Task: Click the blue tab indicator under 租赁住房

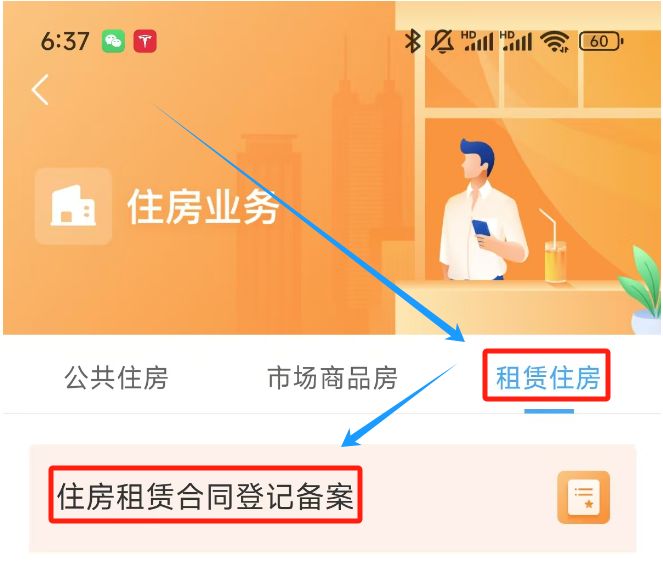Action: tap(549, 411)
